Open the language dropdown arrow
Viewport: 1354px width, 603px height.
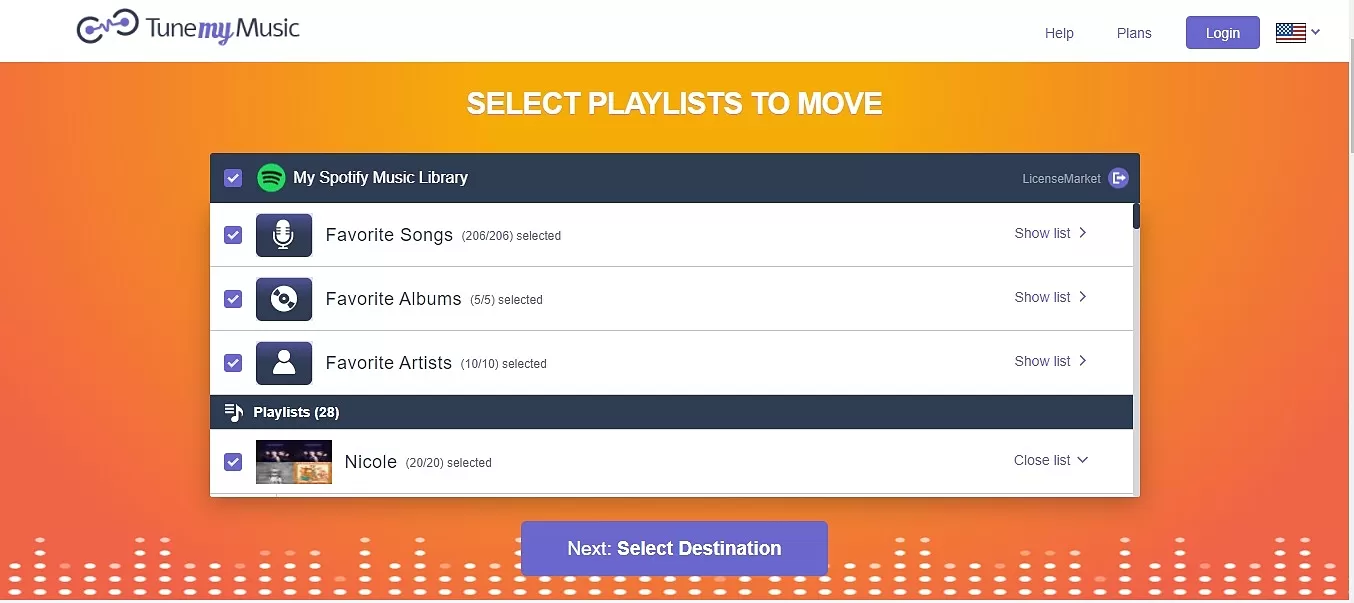[1316, 32]
